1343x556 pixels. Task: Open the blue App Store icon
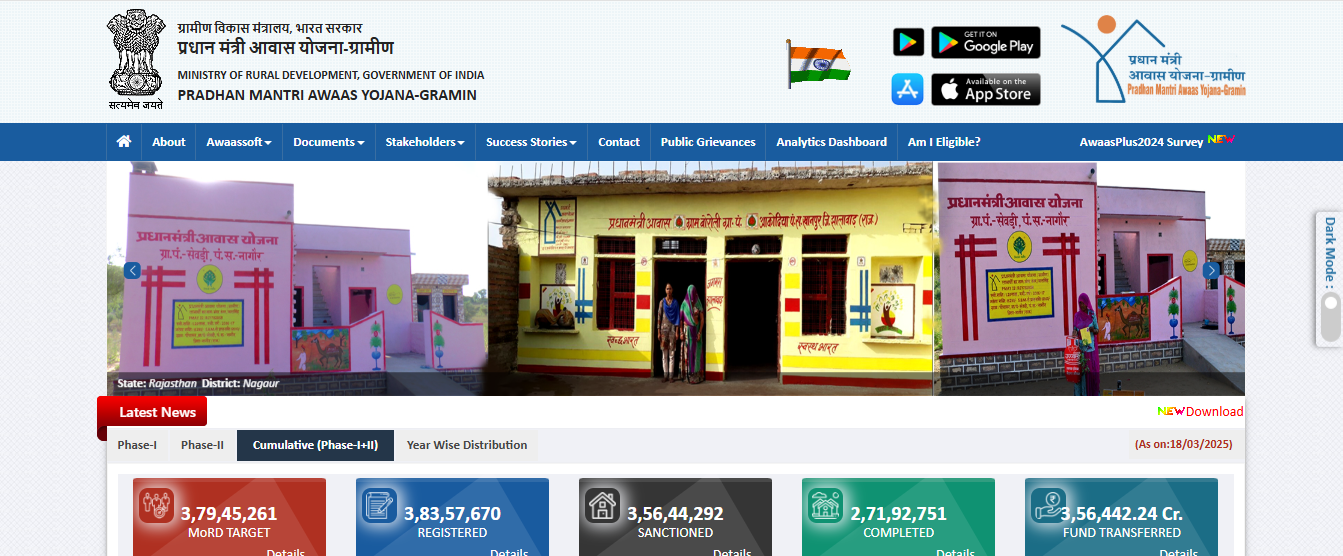point(908,89)
